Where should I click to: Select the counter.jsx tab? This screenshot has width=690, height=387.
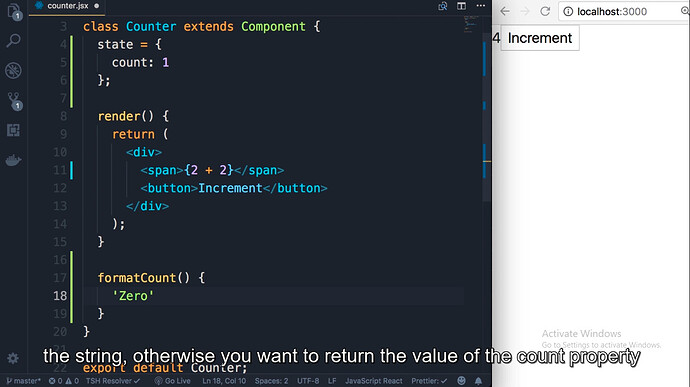pyautogui.click(x=67, y=6)
